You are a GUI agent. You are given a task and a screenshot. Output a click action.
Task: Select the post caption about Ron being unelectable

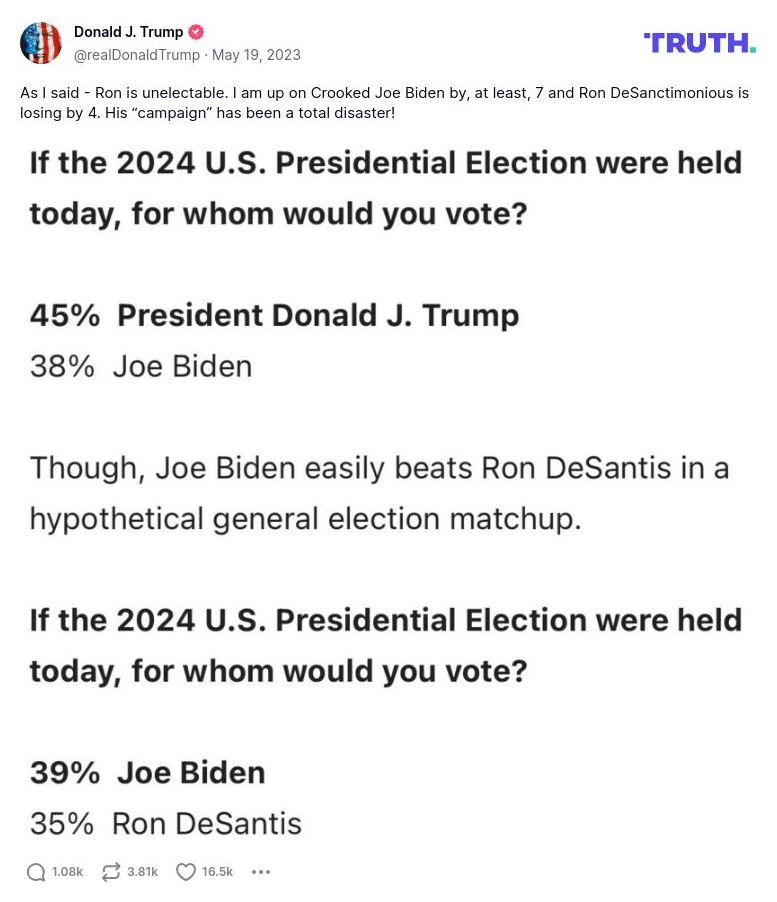coord(384,102)
